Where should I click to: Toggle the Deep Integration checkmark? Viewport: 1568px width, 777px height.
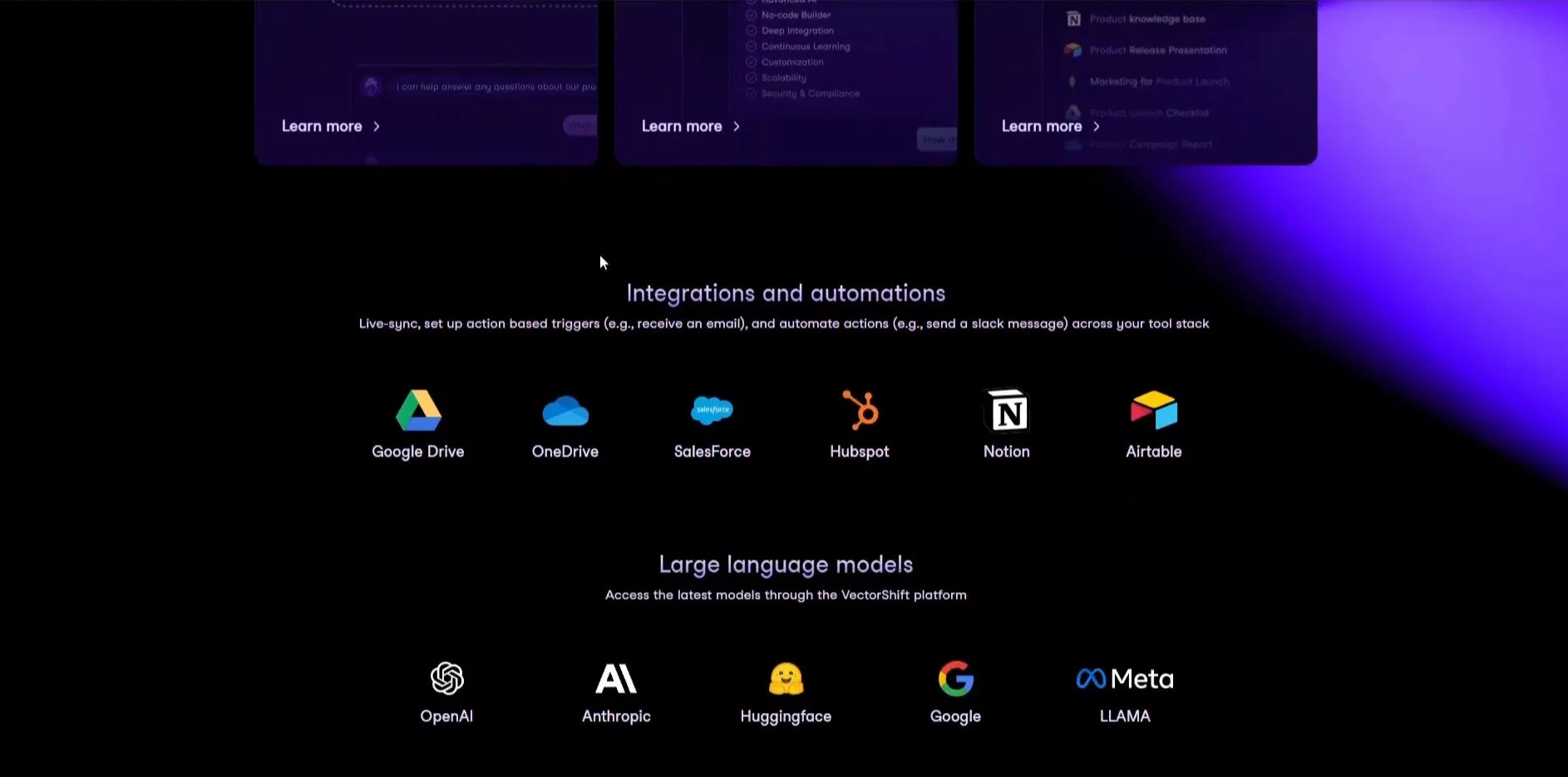(x=752, y=31)
